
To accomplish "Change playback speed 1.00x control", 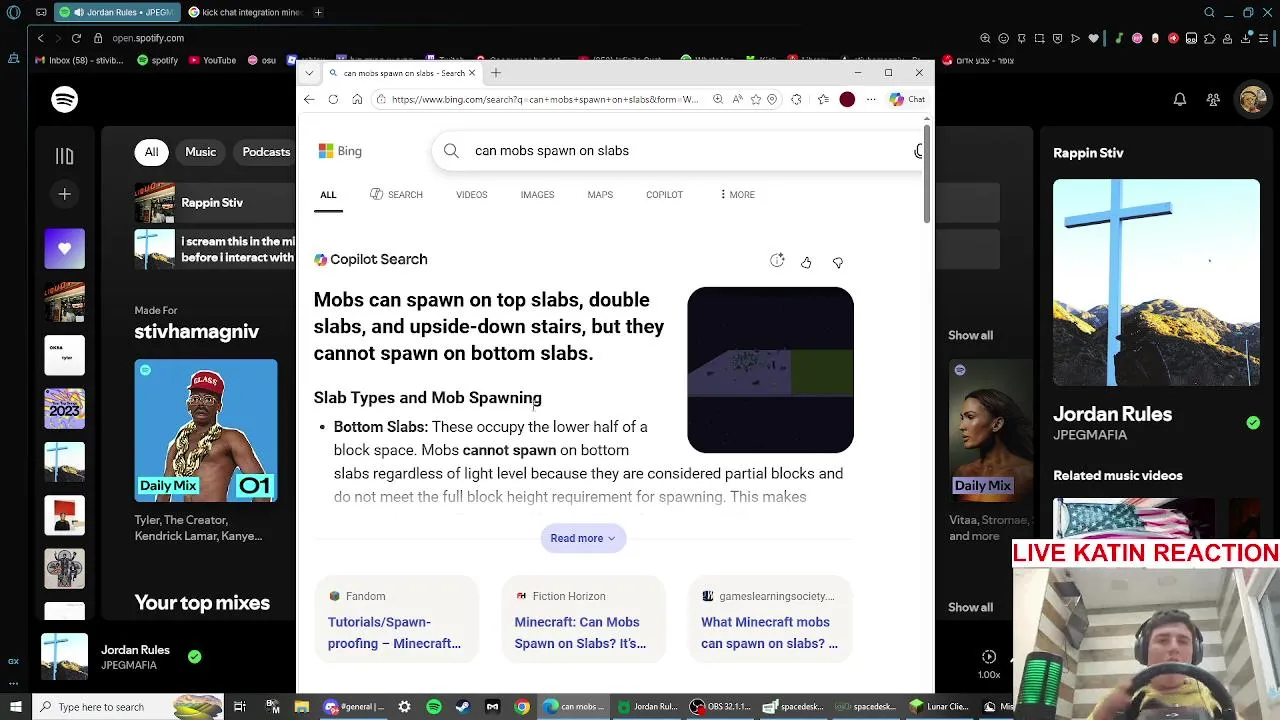I will point(989,674).
